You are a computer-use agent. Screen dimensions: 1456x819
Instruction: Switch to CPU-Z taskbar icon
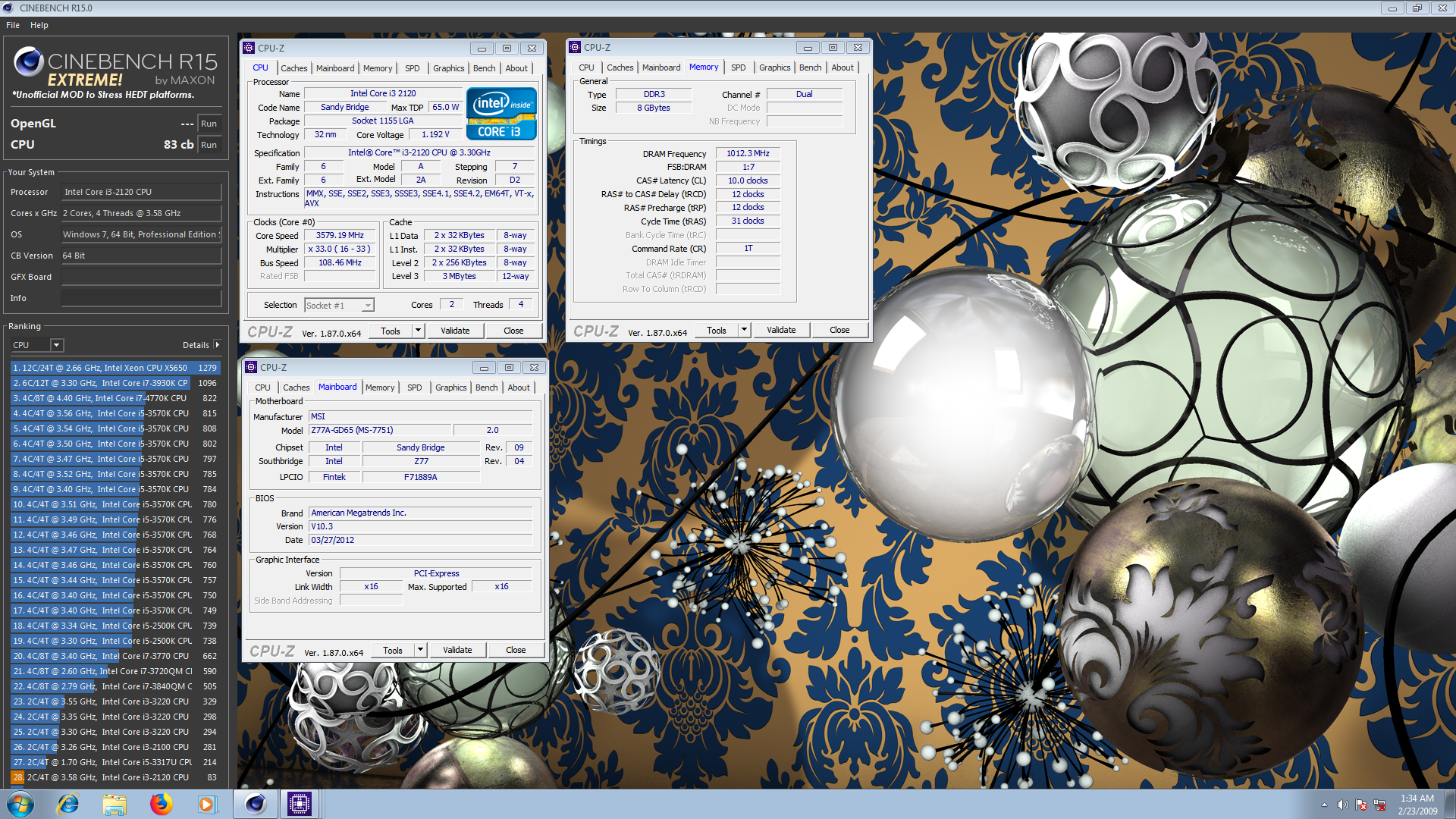(300, 804)
